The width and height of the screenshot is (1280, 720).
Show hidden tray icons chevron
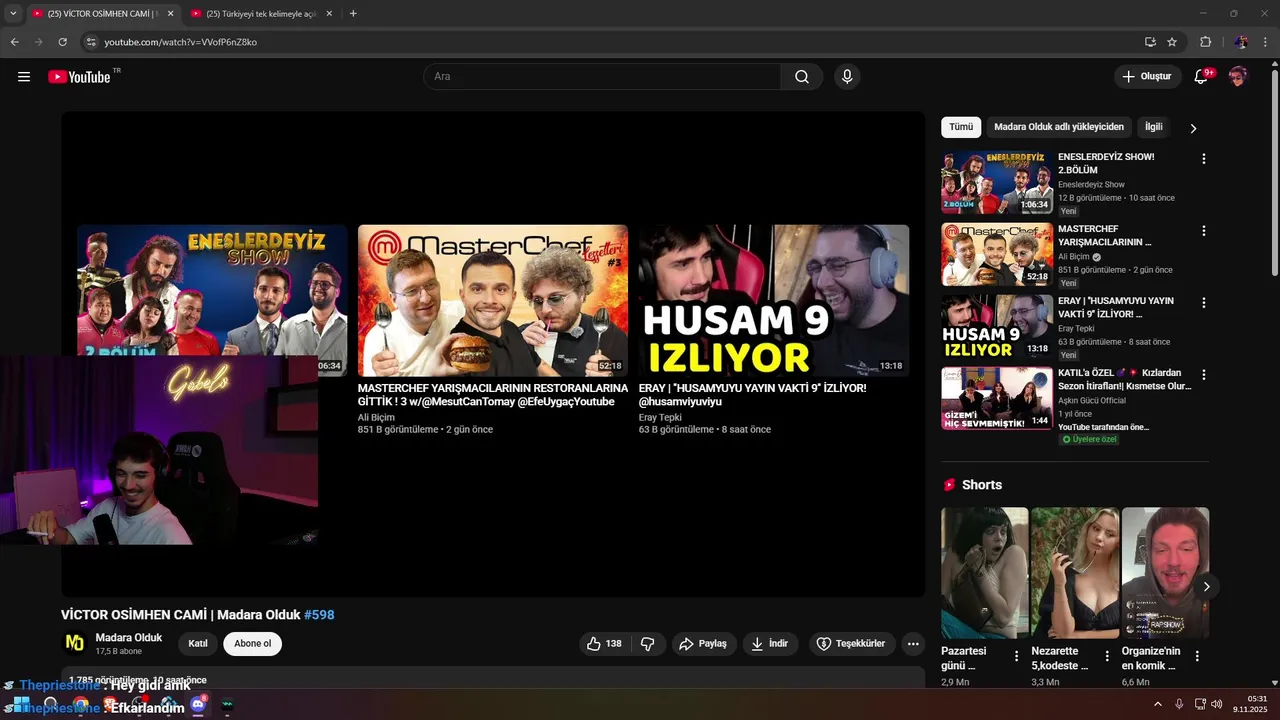(1158, 704)
